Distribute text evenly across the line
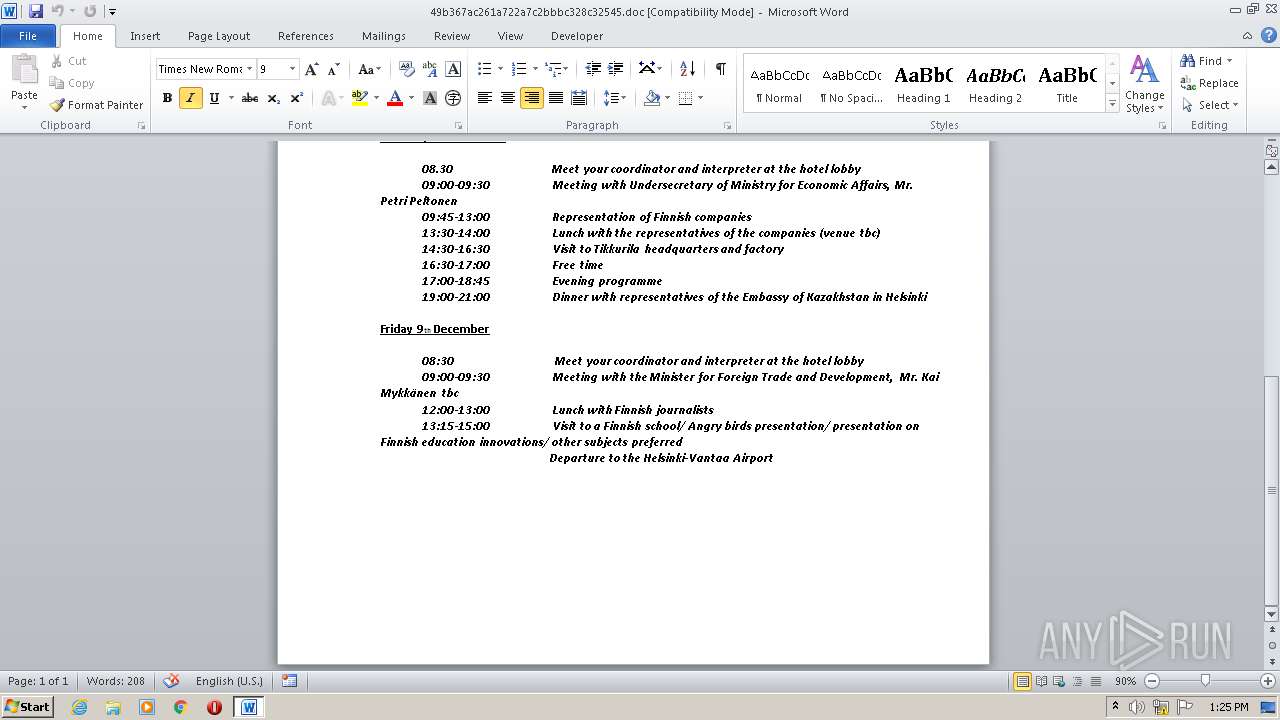This screenshot has height=720, width=1280. 579,98
